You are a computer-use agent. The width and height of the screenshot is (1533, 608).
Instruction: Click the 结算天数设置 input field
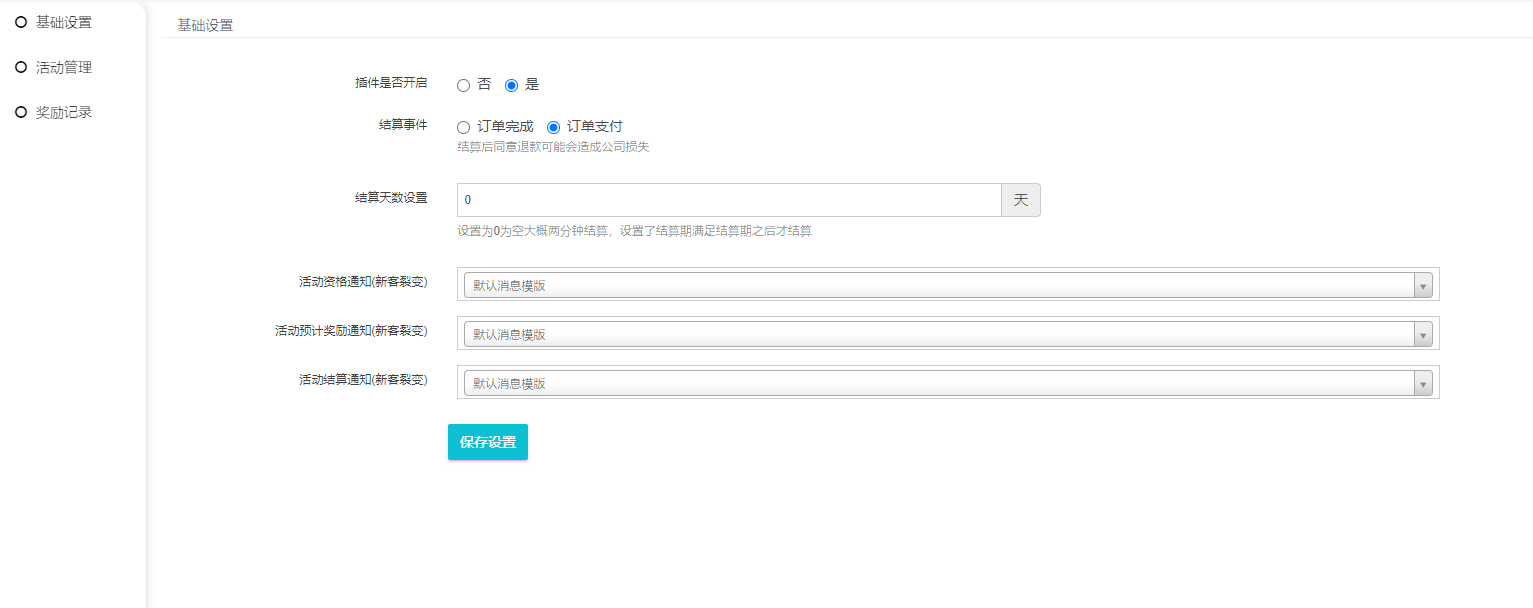pyautogui.click(x=728, y=200)
